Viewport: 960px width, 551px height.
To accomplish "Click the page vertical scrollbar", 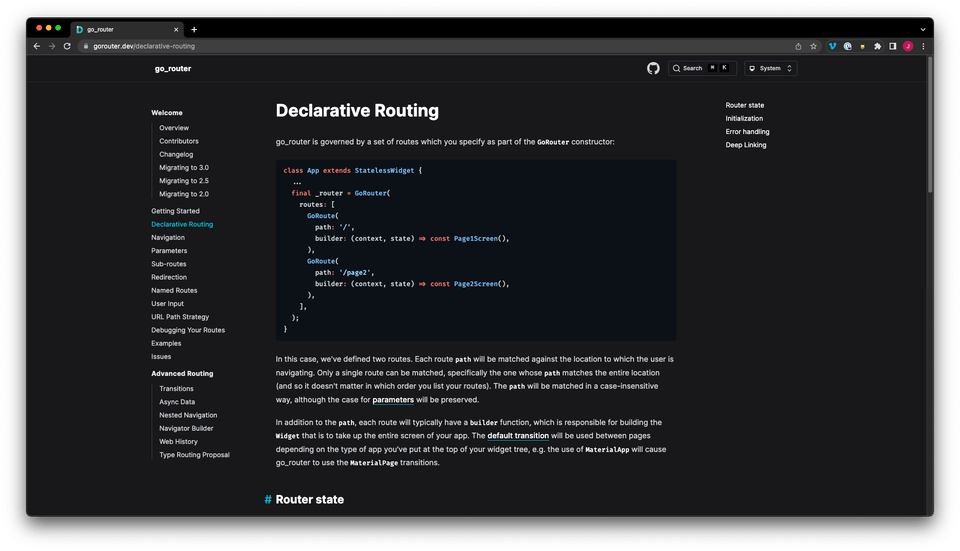I will tap(930, 125).
